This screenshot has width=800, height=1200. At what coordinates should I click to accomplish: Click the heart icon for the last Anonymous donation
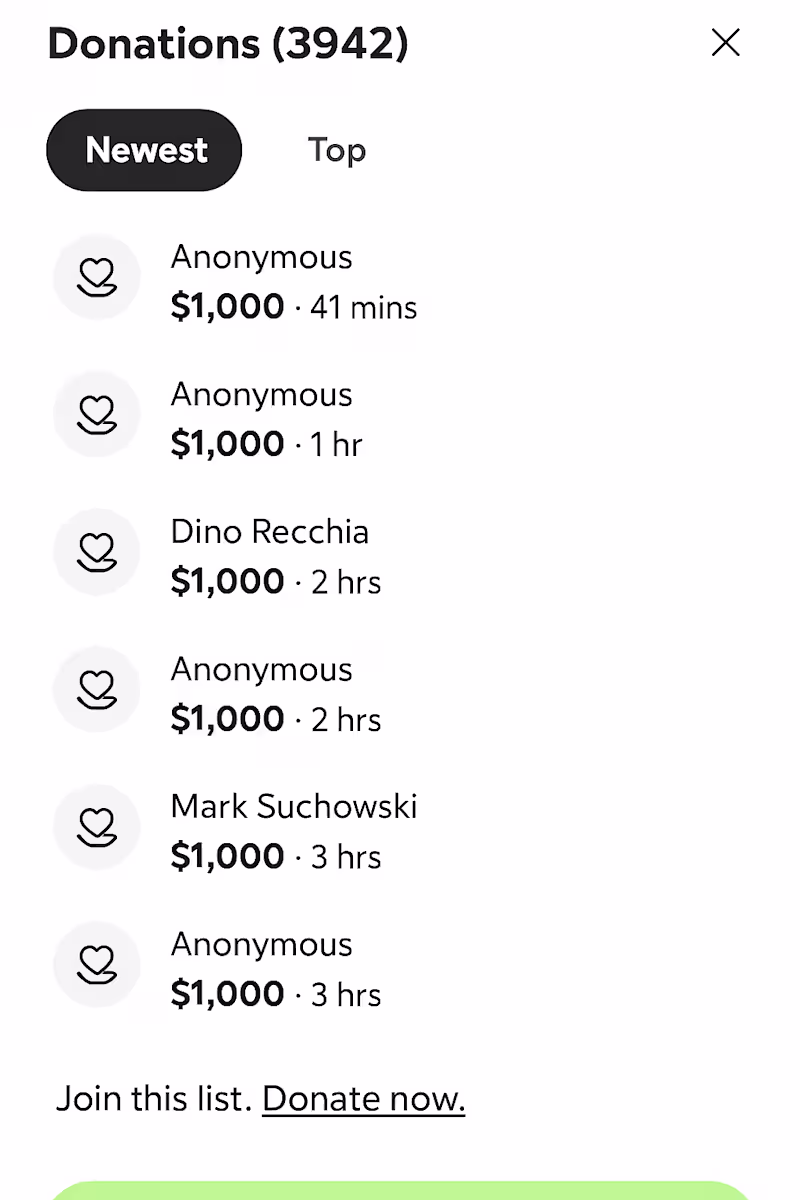97,964
